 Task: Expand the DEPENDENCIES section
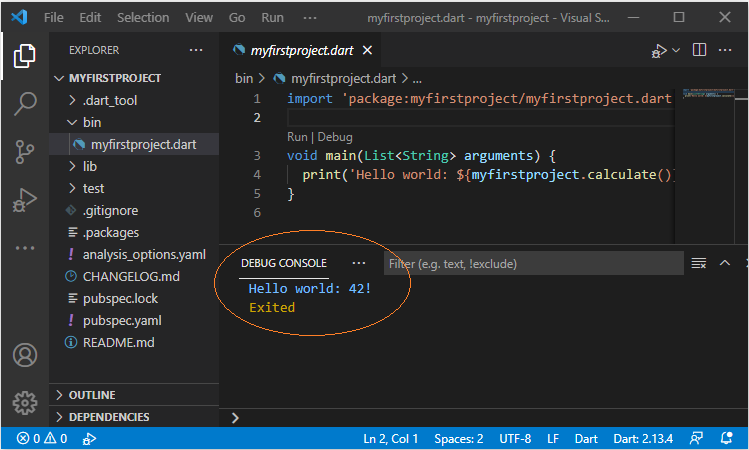click(59, 417)
